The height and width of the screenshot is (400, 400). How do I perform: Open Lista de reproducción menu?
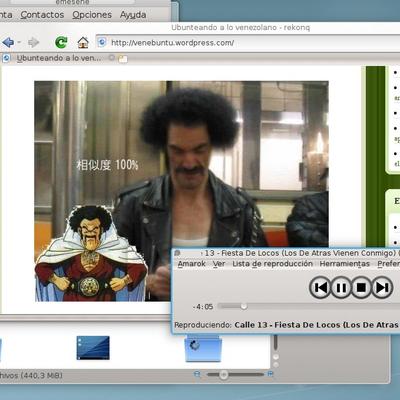272,264
